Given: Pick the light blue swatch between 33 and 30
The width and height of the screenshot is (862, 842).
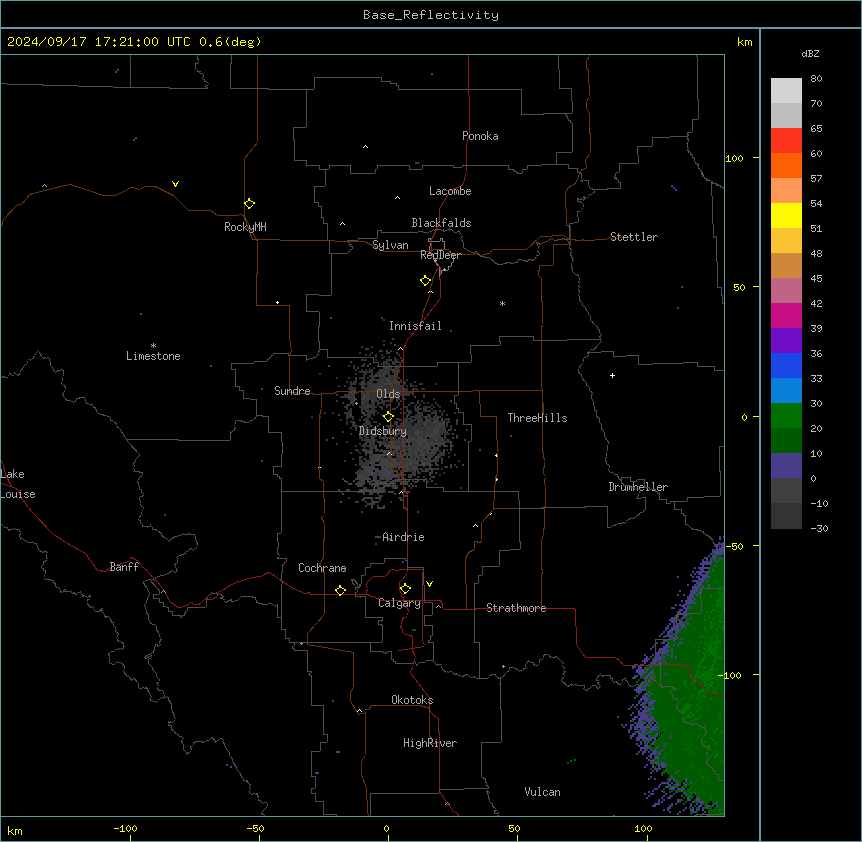Looking at the screenshot, I should pyautogui.click(x=786, y=391).
